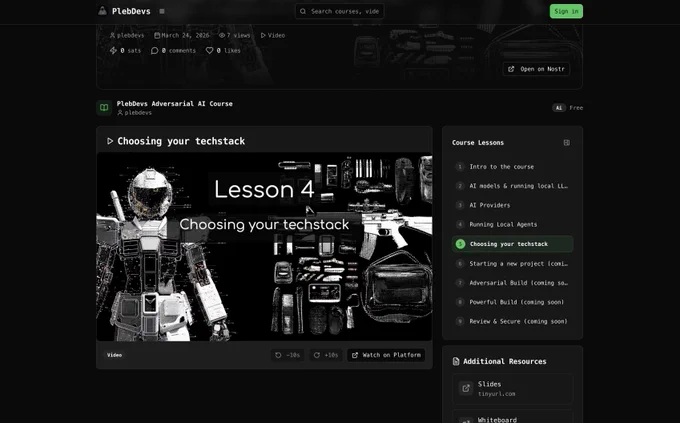Click the likes heart icon
The height and width of the screenshot is (423, 680).
coord(209,50)
